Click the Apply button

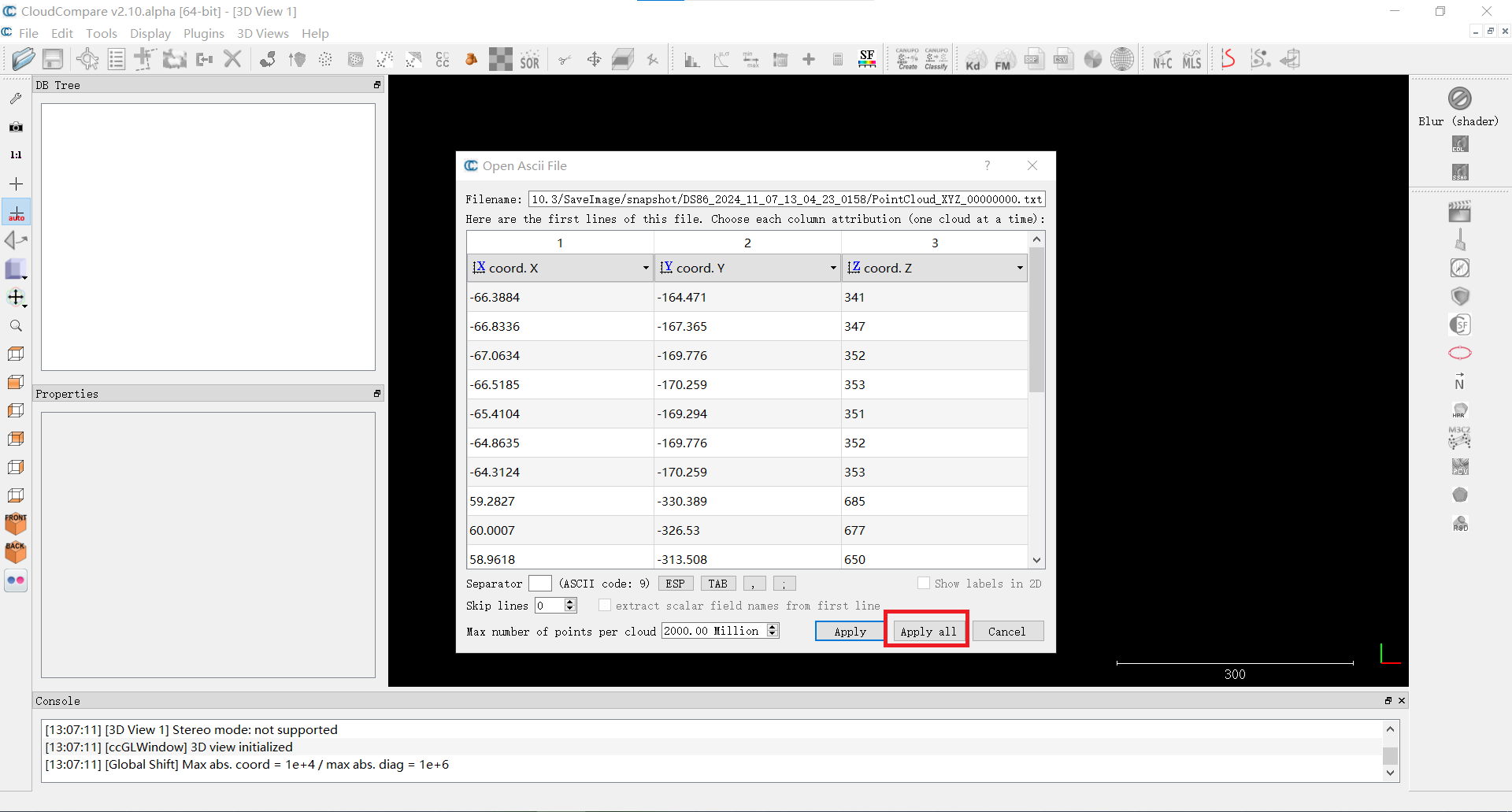click(850, 632)
